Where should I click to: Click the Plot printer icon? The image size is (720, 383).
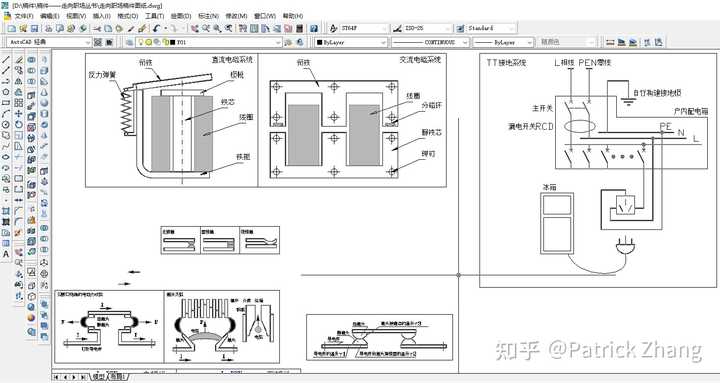(49, 28)
